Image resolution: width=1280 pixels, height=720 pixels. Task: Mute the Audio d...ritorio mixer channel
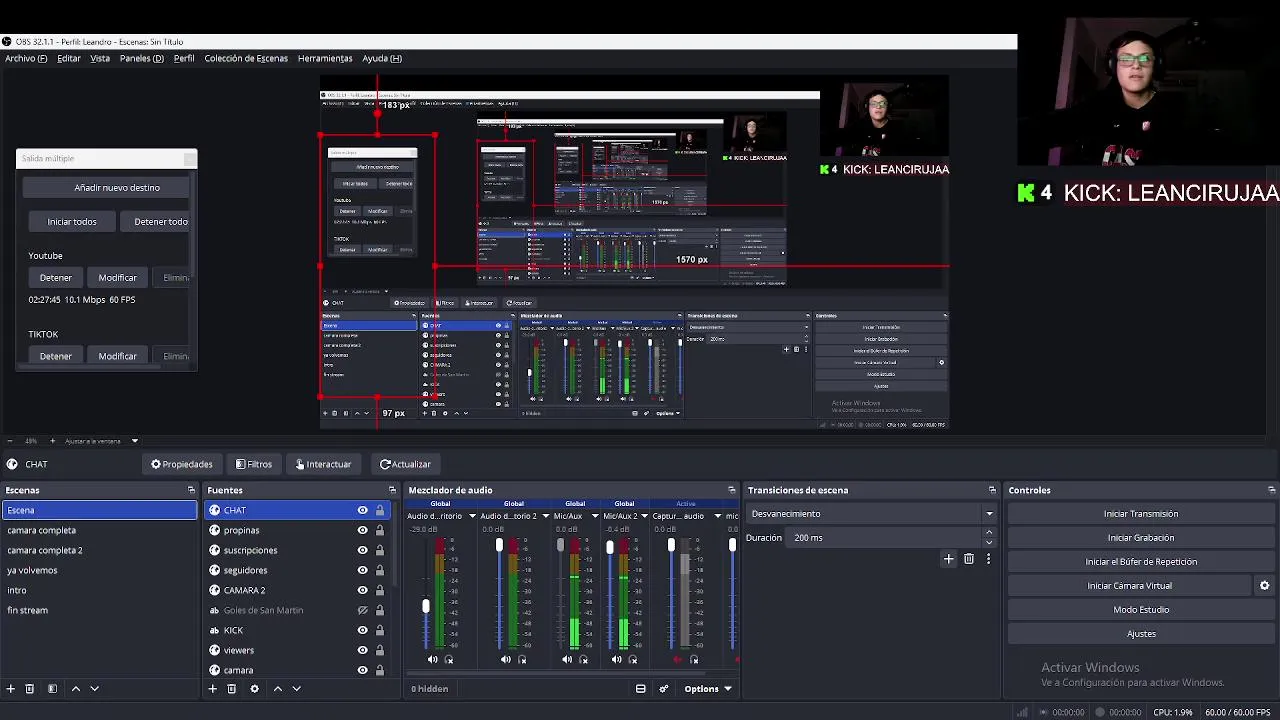(432, 659)
